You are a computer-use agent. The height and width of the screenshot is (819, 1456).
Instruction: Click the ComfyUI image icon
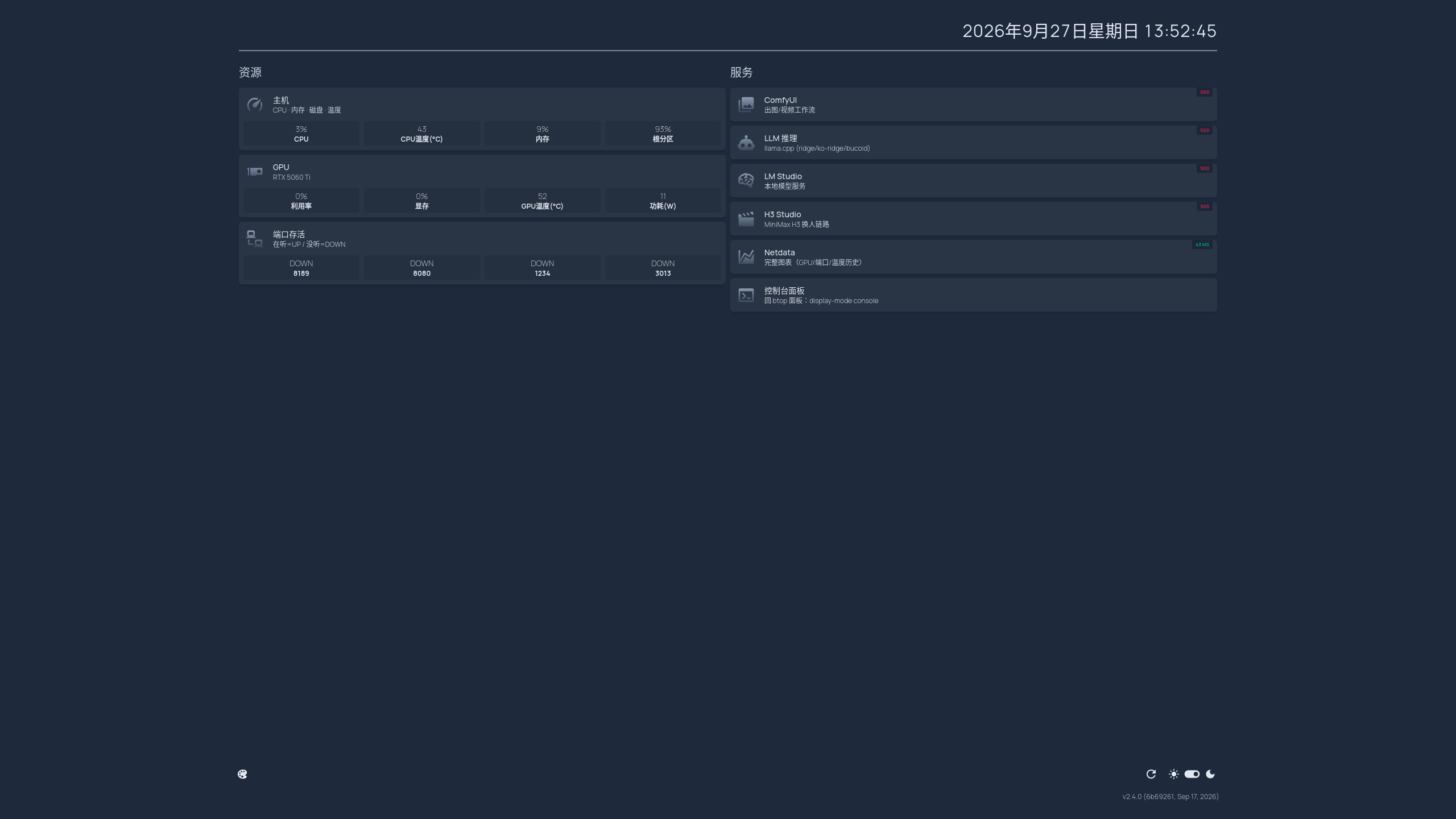point(746,105)
